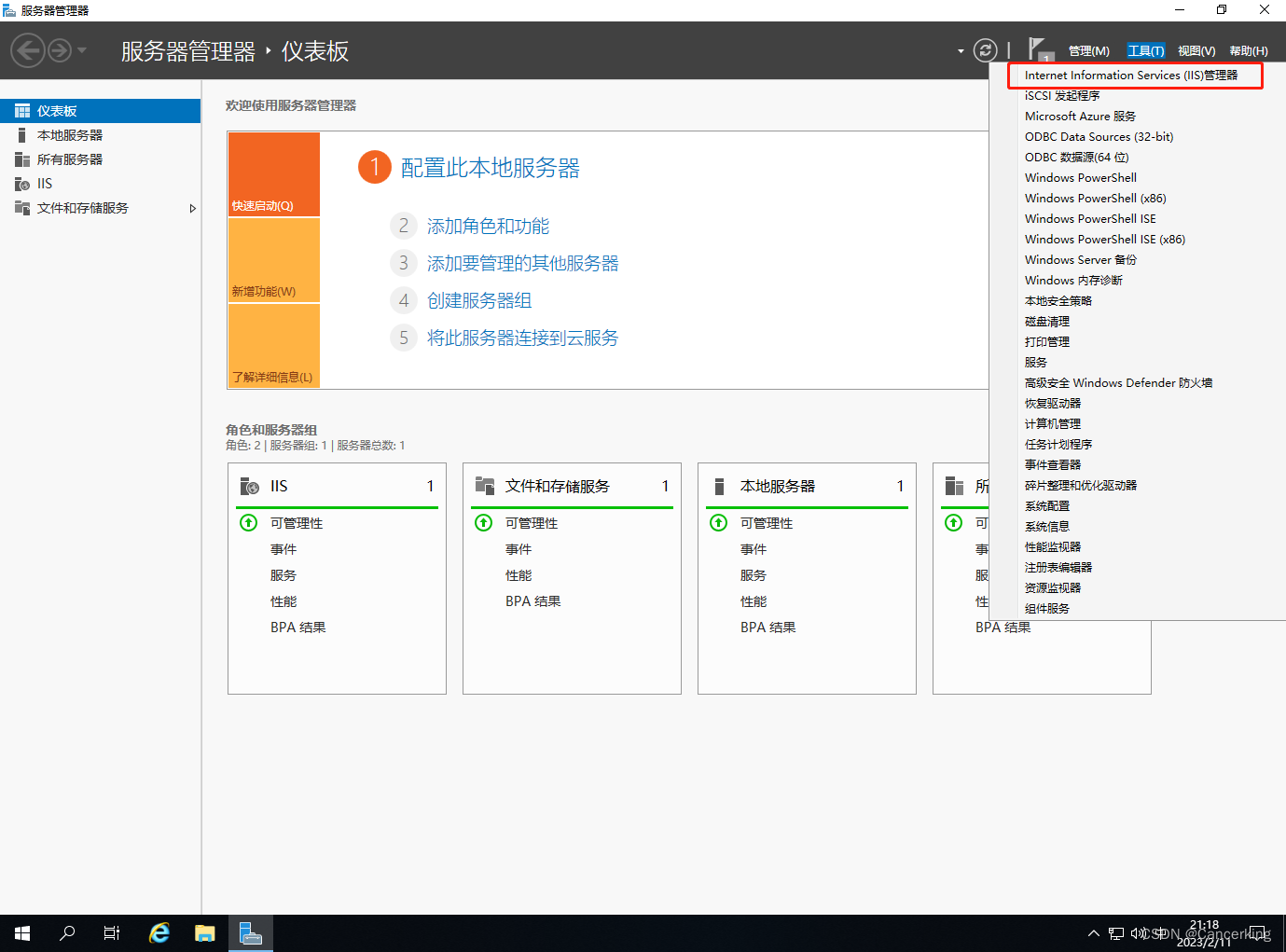Open Task View from the taskbar
Viewport: 1286px width, 952px height.
coord(112,933)
